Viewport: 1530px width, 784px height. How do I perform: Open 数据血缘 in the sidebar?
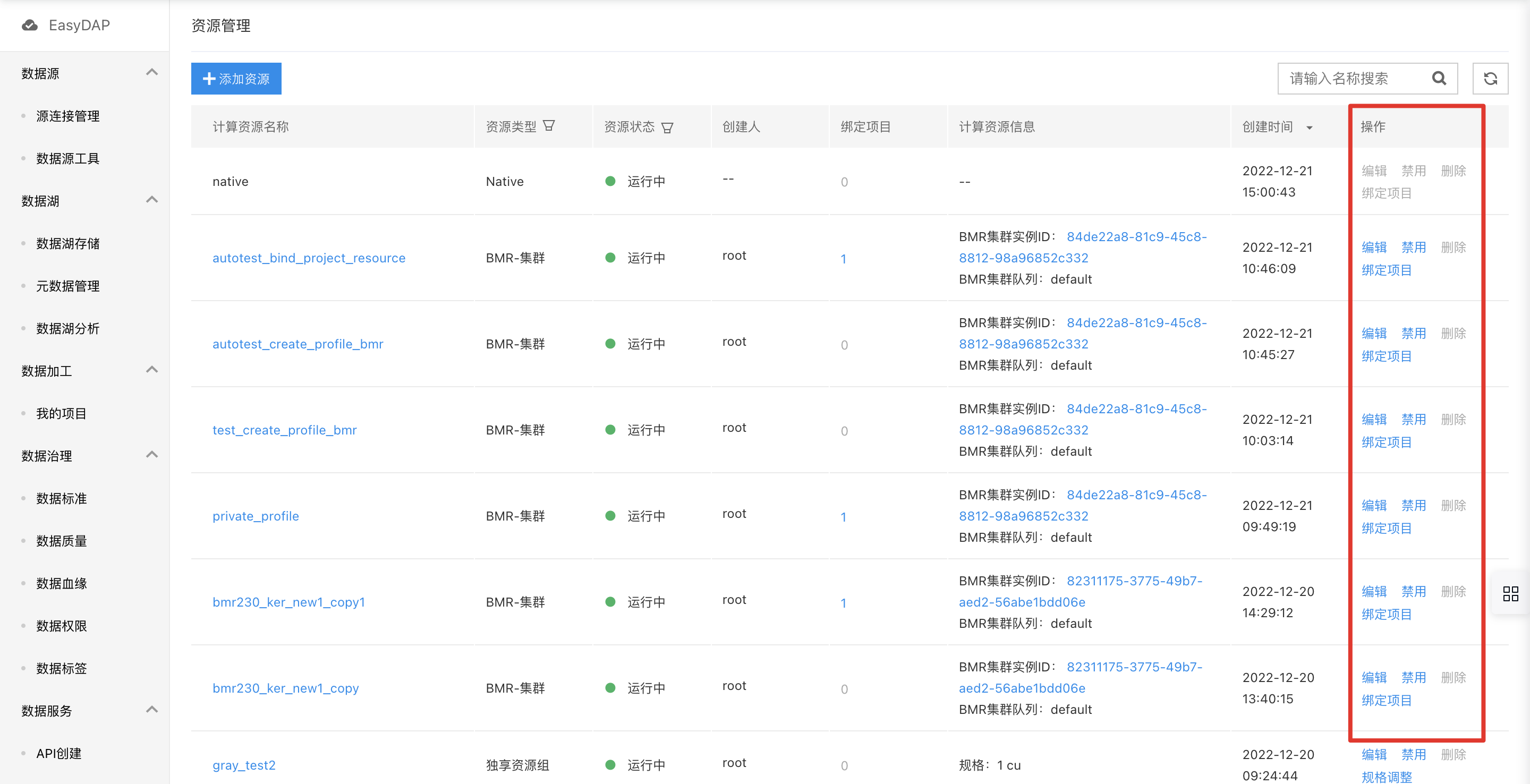pyautogui.click(x=61, y=583)
